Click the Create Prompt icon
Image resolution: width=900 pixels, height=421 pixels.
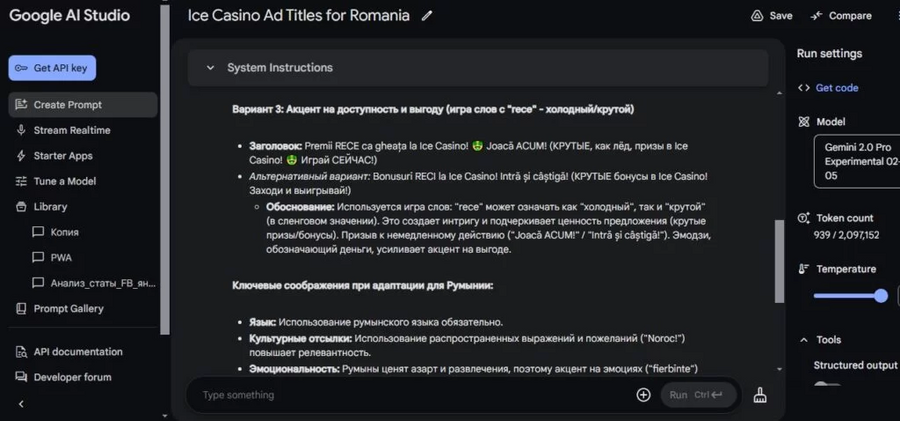point(21,105)
